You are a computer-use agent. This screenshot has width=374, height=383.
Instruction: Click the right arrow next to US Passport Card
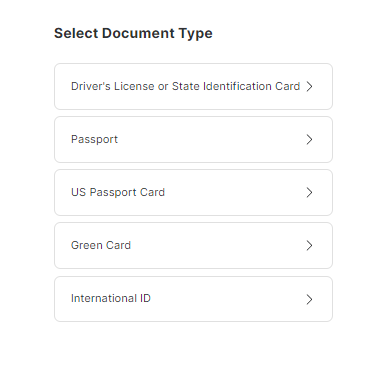click(x=309, y=192)
